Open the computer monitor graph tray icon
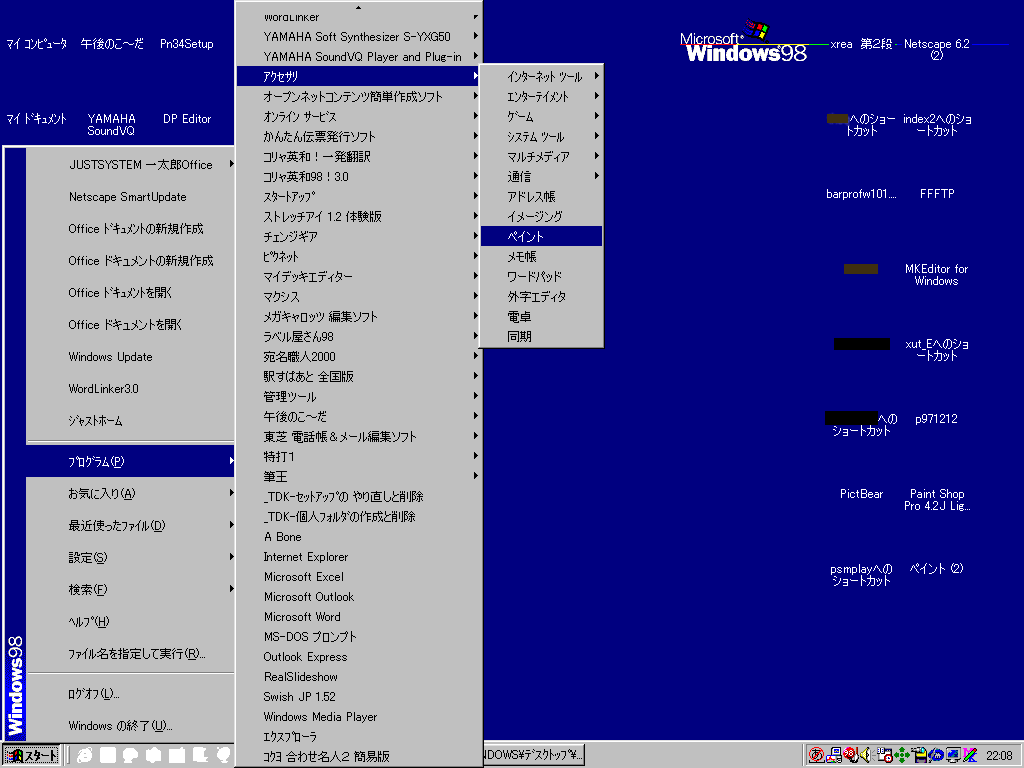Image resolution: width=1024 pixels, height=768 pixels. pos(834,755)
